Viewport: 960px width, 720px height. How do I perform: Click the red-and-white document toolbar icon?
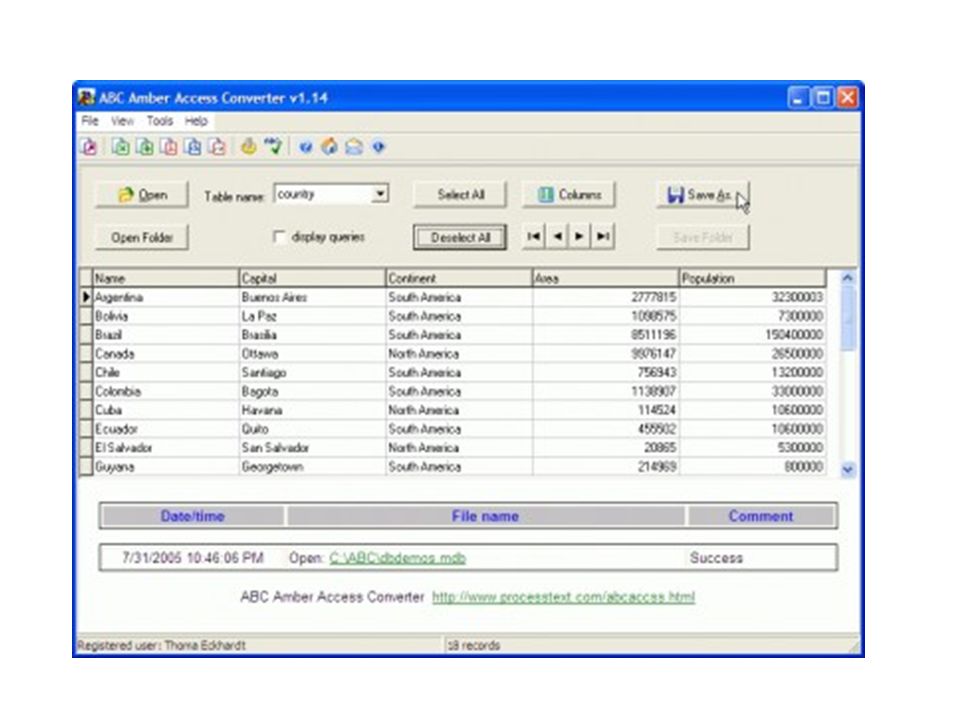[218, 147]
